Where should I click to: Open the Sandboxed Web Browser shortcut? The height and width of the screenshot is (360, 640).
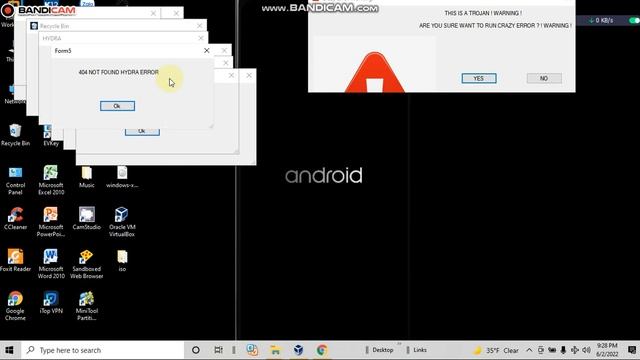click(x=87, y=264)
